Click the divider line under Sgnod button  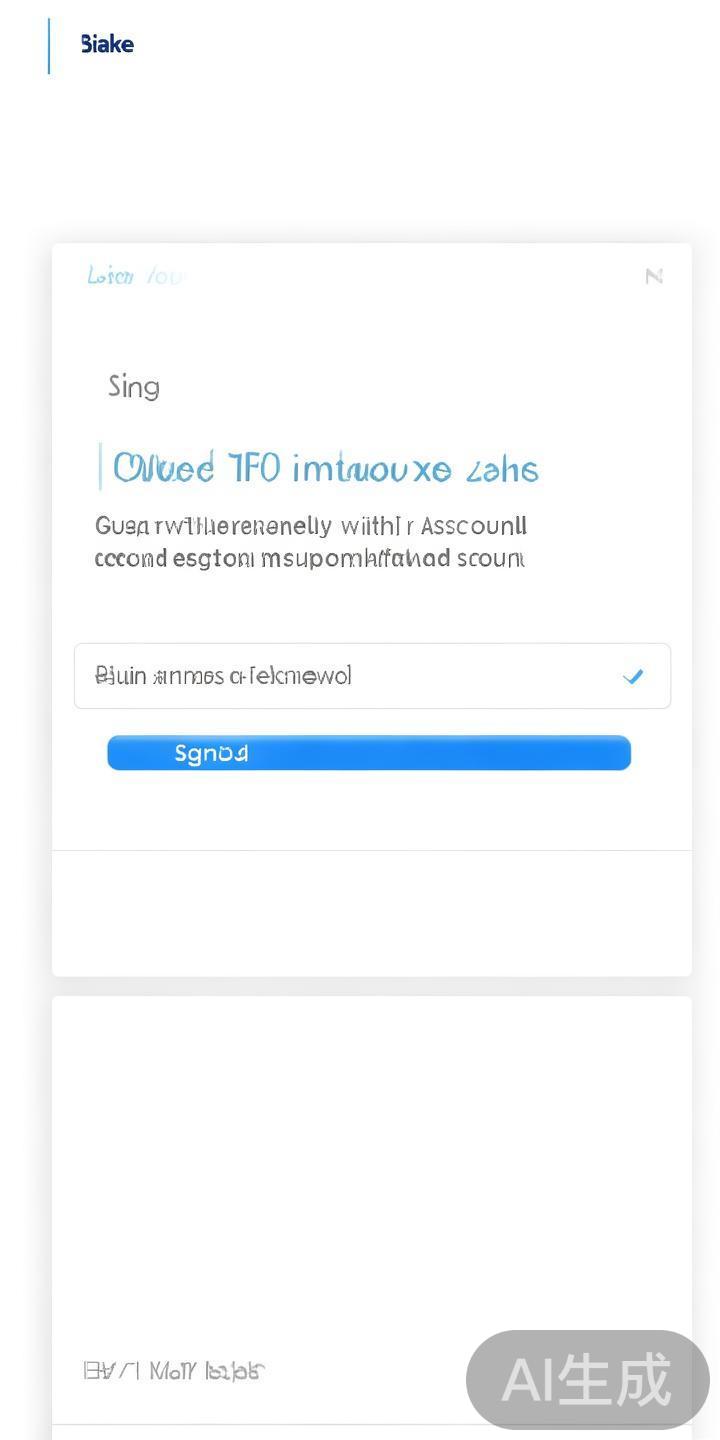371,850
